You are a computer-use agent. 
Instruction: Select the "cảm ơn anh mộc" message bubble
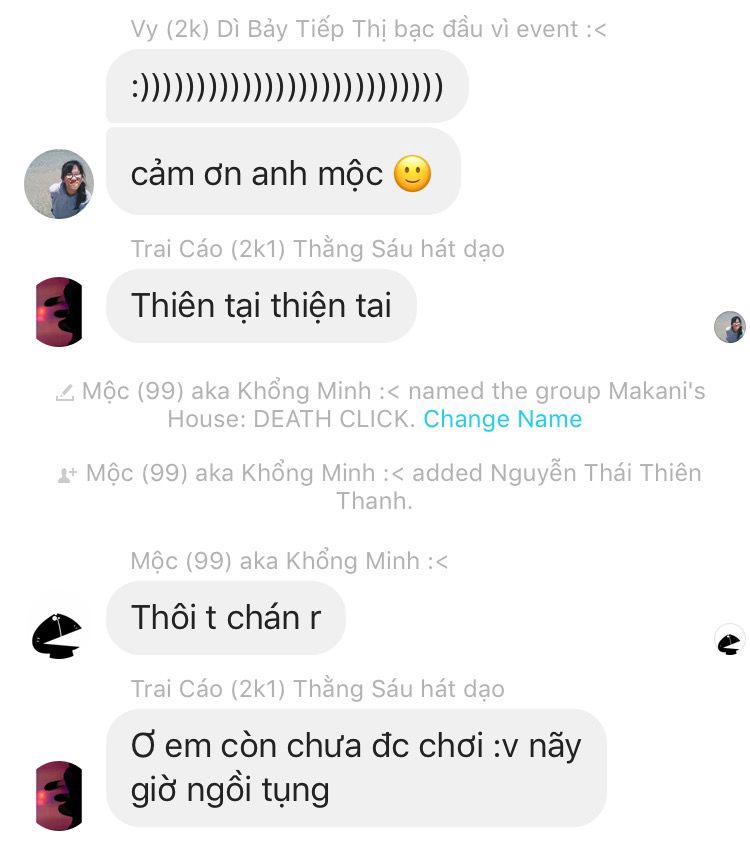tap(283, 171)
